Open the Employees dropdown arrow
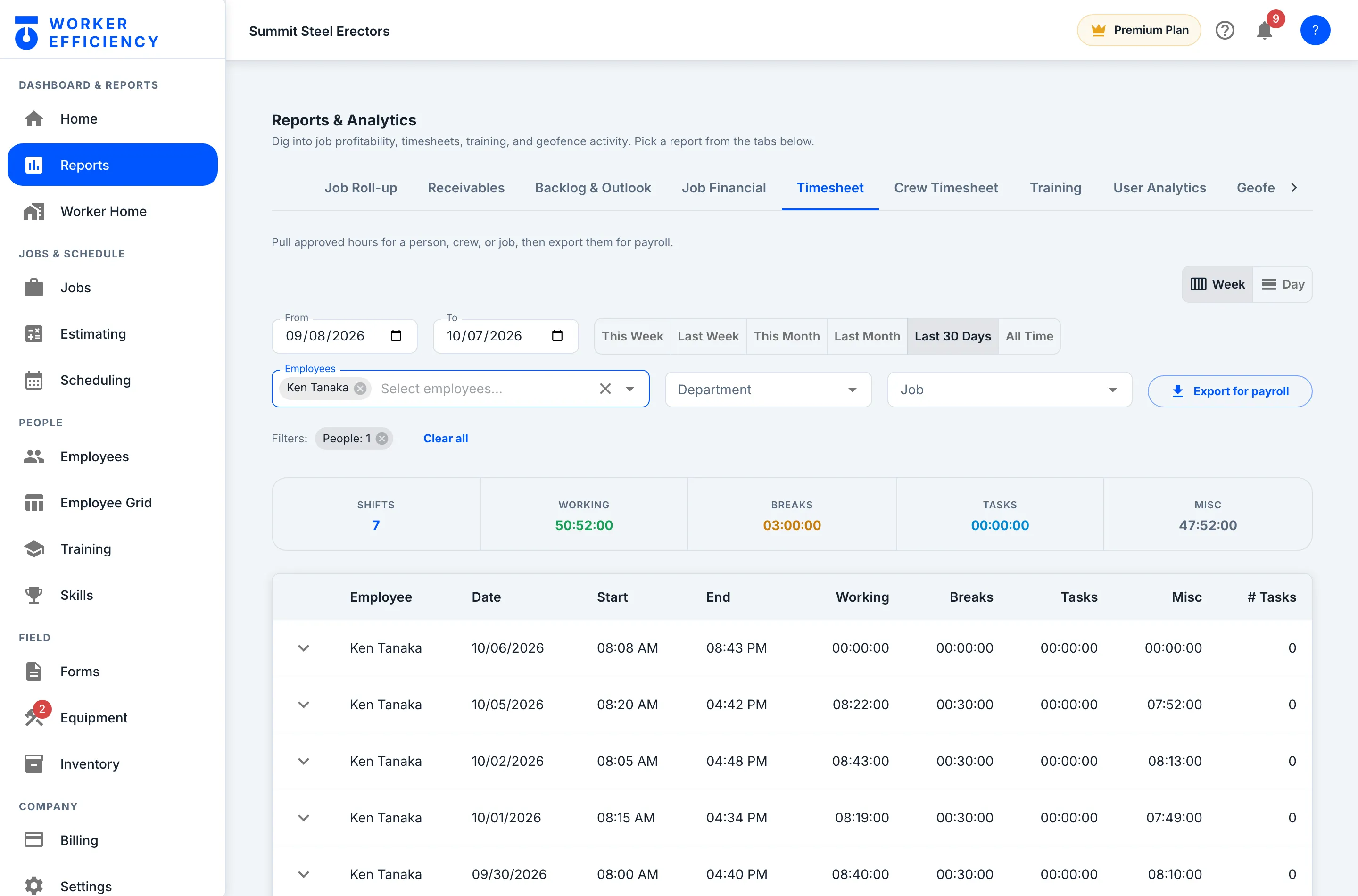 [629, 389]
